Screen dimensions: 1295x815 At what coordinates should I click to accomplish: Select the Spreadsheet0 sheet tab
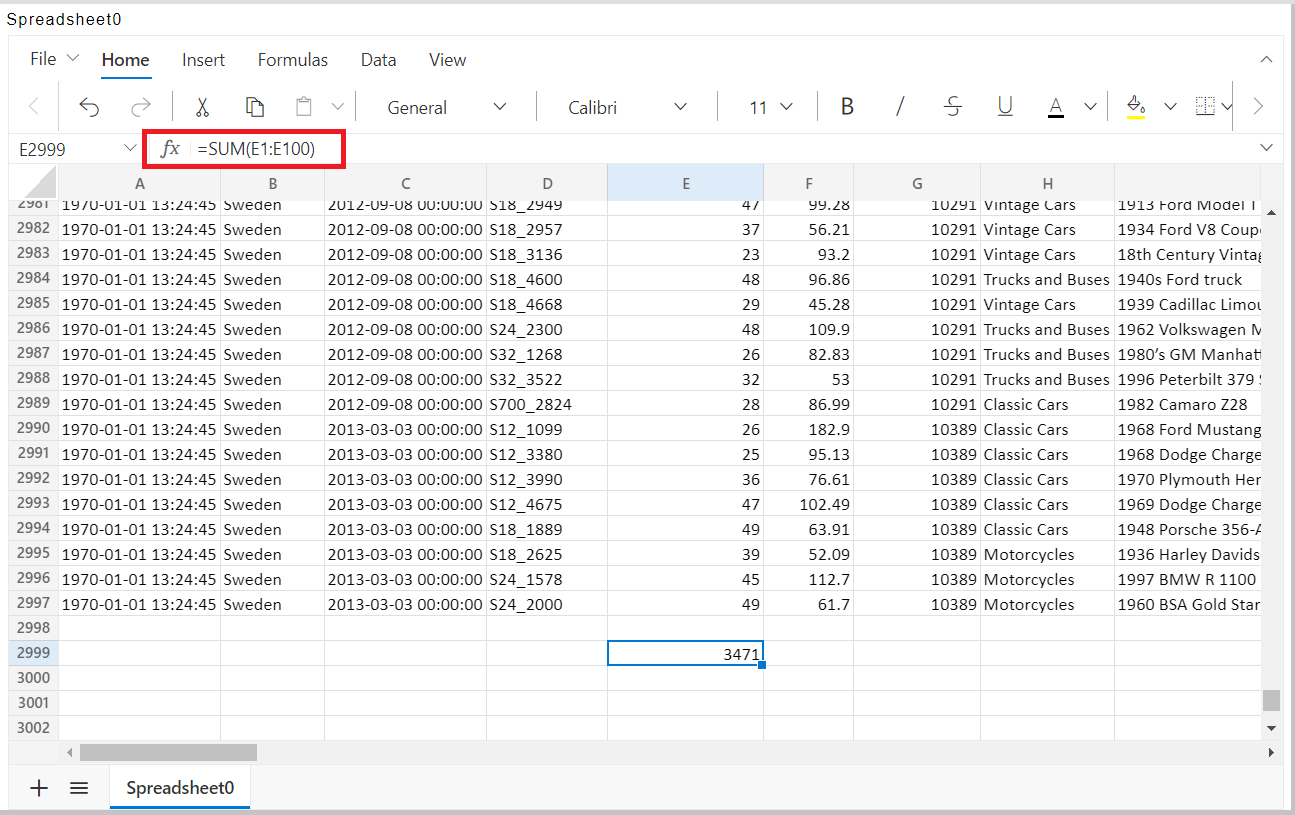pyautogui.click(x=180, y=788)
